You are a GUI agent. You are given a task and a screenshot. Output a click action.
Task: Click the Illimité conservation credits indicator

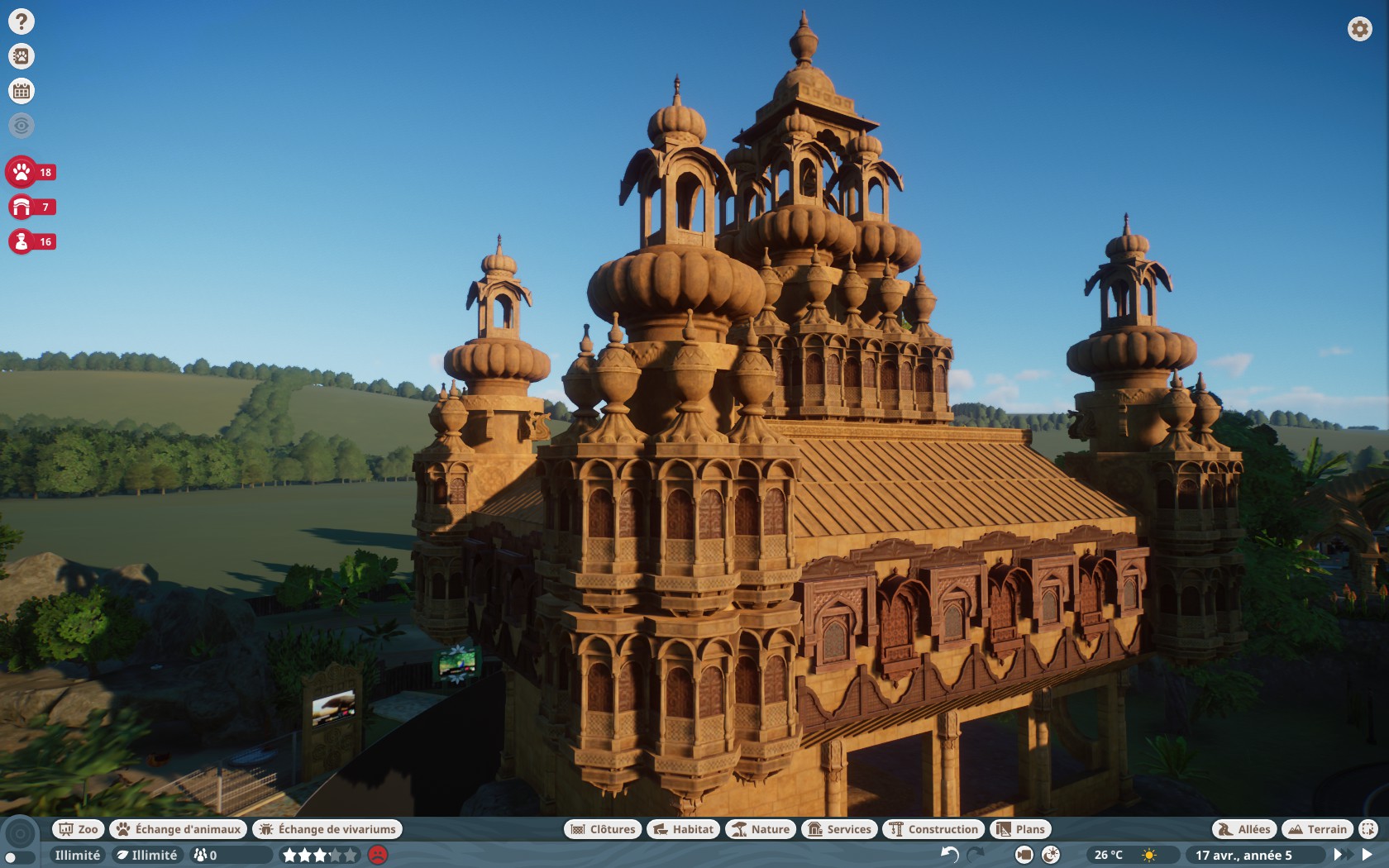147,856
